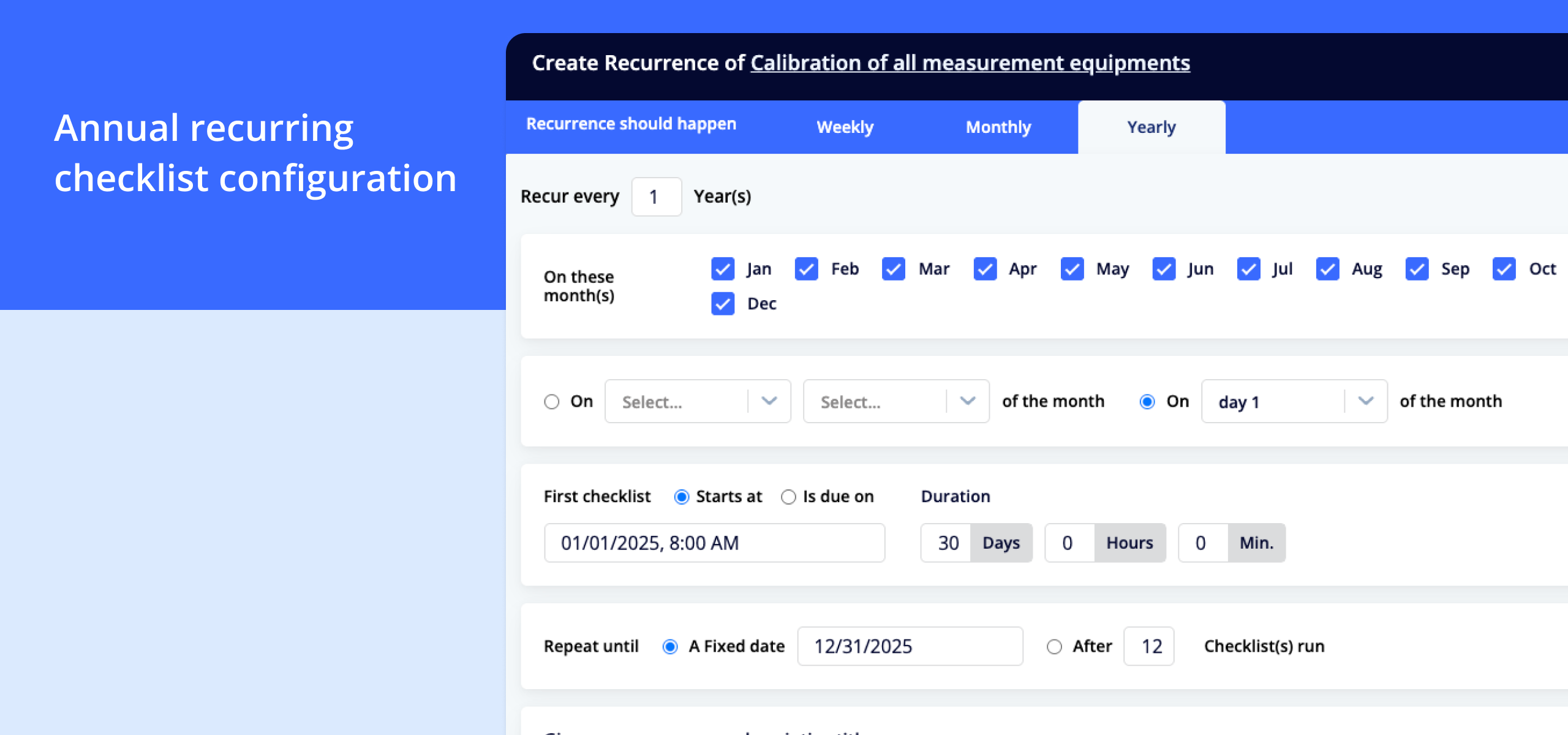The image size is (1568, 735).
Task: Toggle the Jun month checkbox
Action: click(x=1164, y=269)
